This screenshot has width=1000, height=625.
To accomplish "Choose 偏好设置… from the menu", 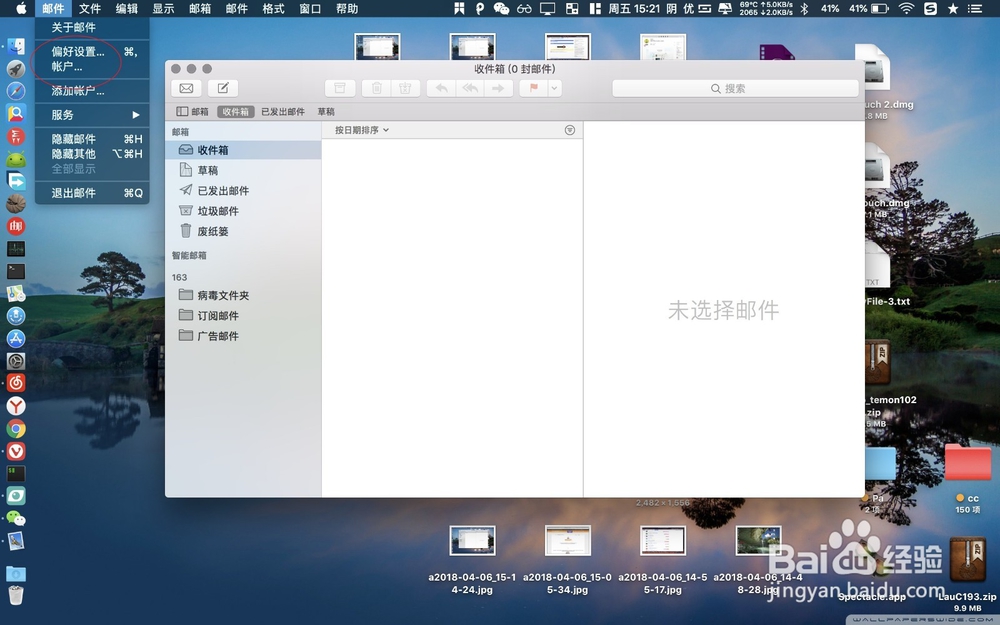I will (x=92, y=52).
